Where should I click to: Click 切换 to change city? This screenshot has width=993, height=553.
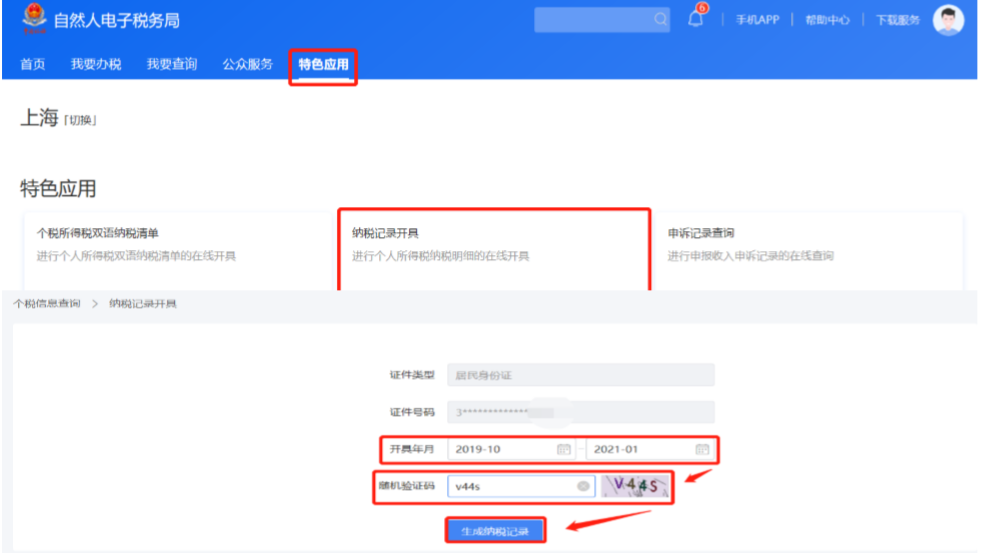click(80, 121)
